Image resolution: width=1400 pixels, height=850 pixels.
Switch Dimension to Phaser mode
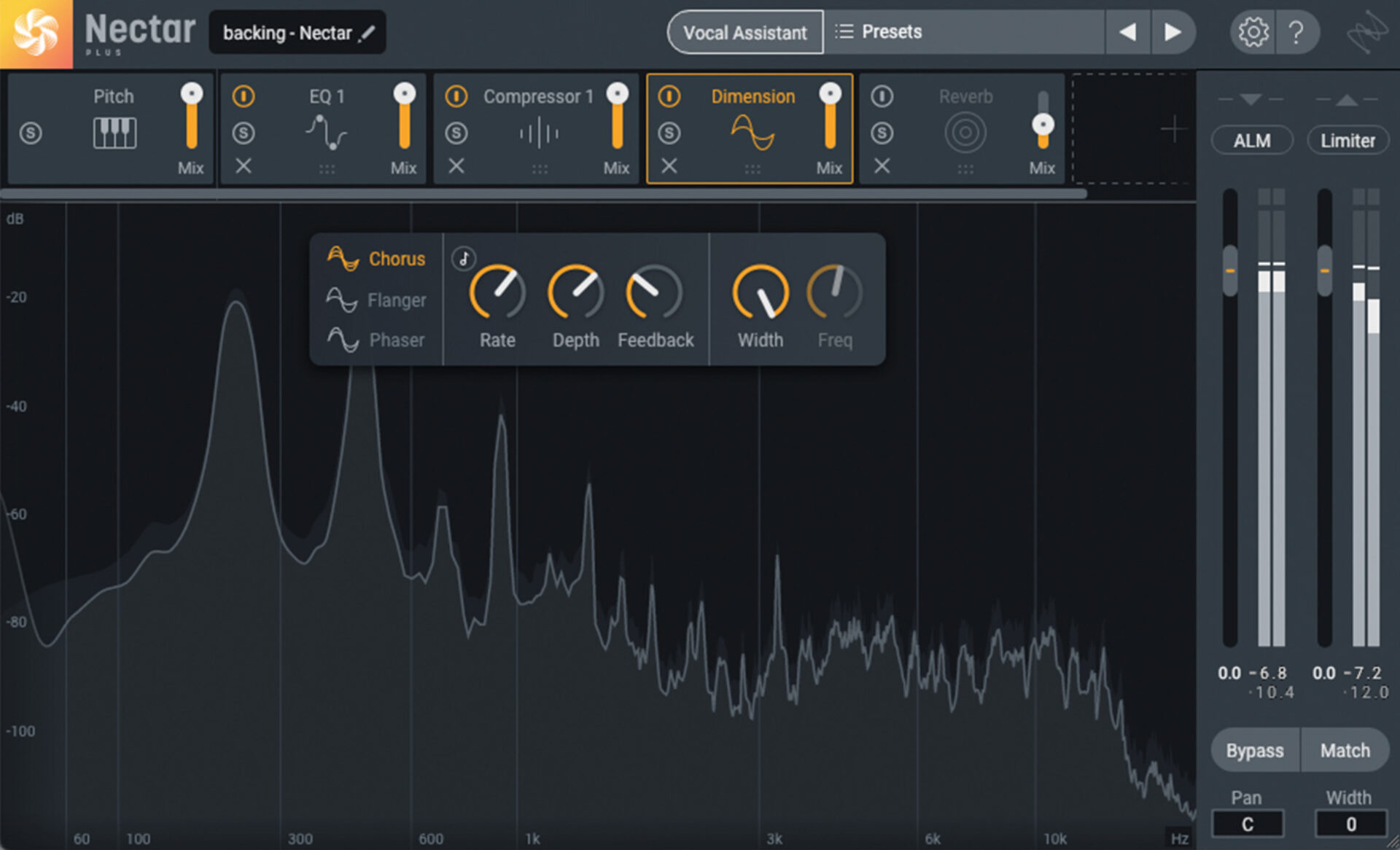[x=396, y=340]
